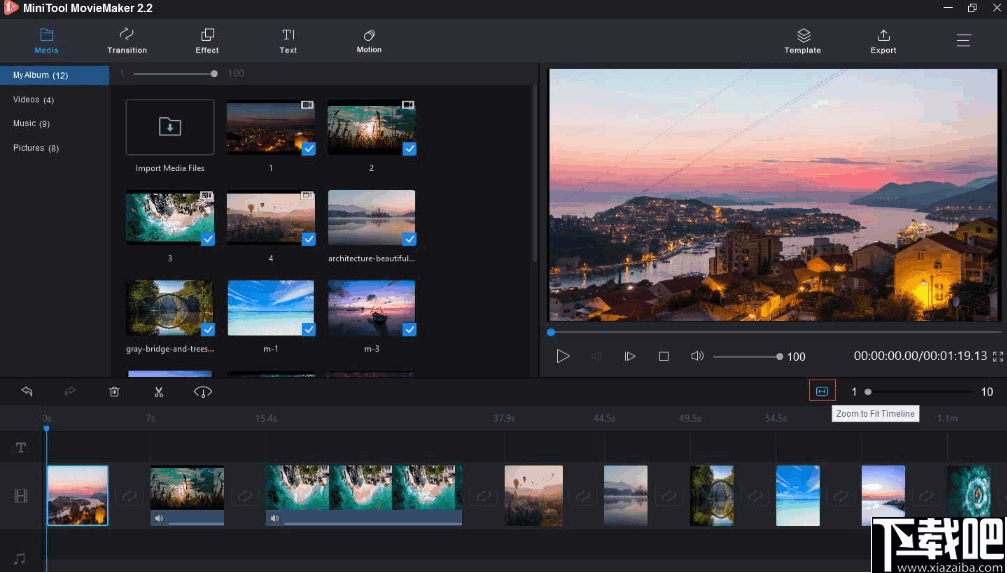This screenshot has height=573, width=1007.
Task: Step to the previous frame
Action: (597, 356)
